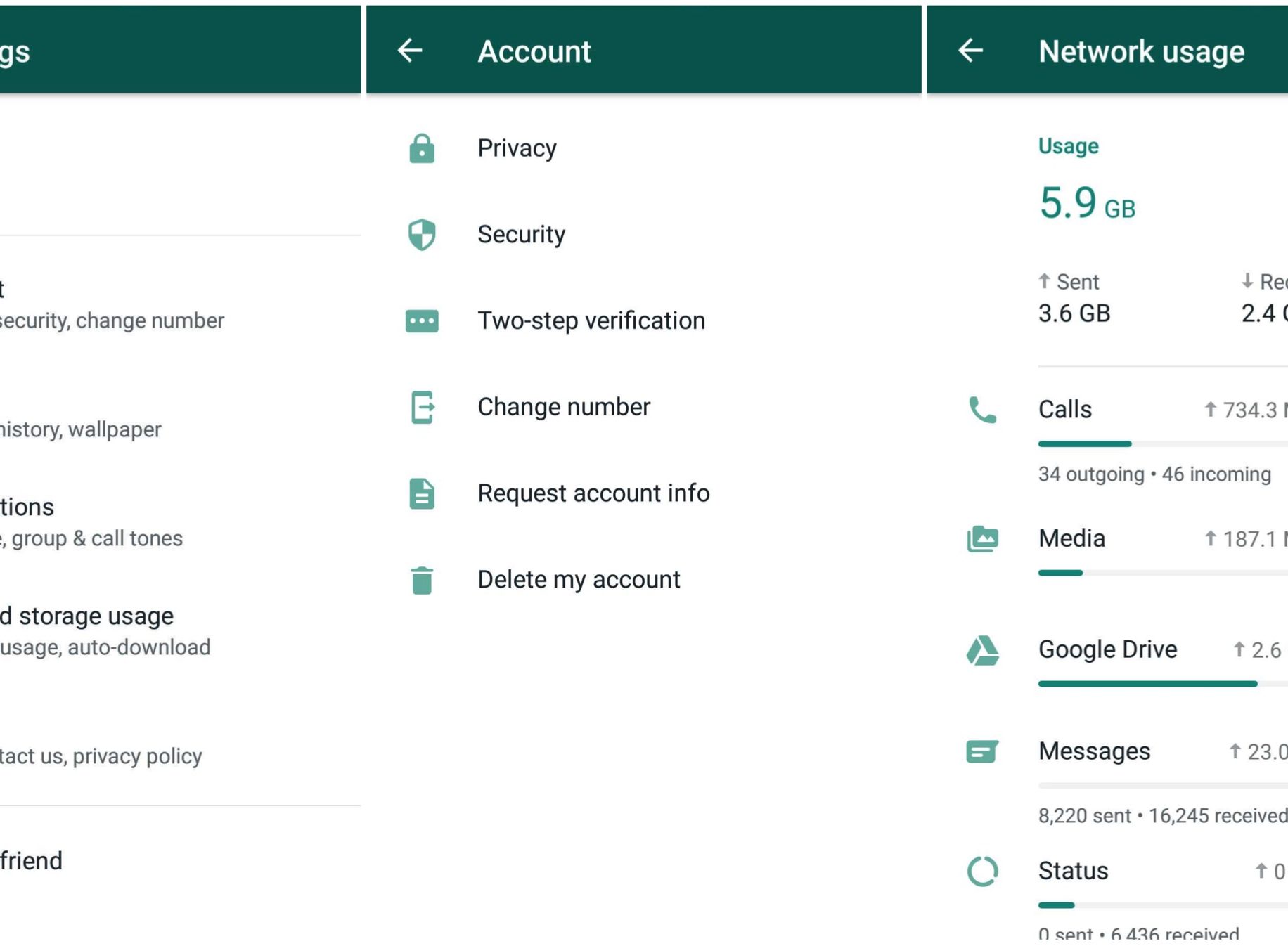This screenshot has height=946, width=1288.
Task: Click the Privacy lock icon
Action: pyautogui.click(x=422, y=148)
